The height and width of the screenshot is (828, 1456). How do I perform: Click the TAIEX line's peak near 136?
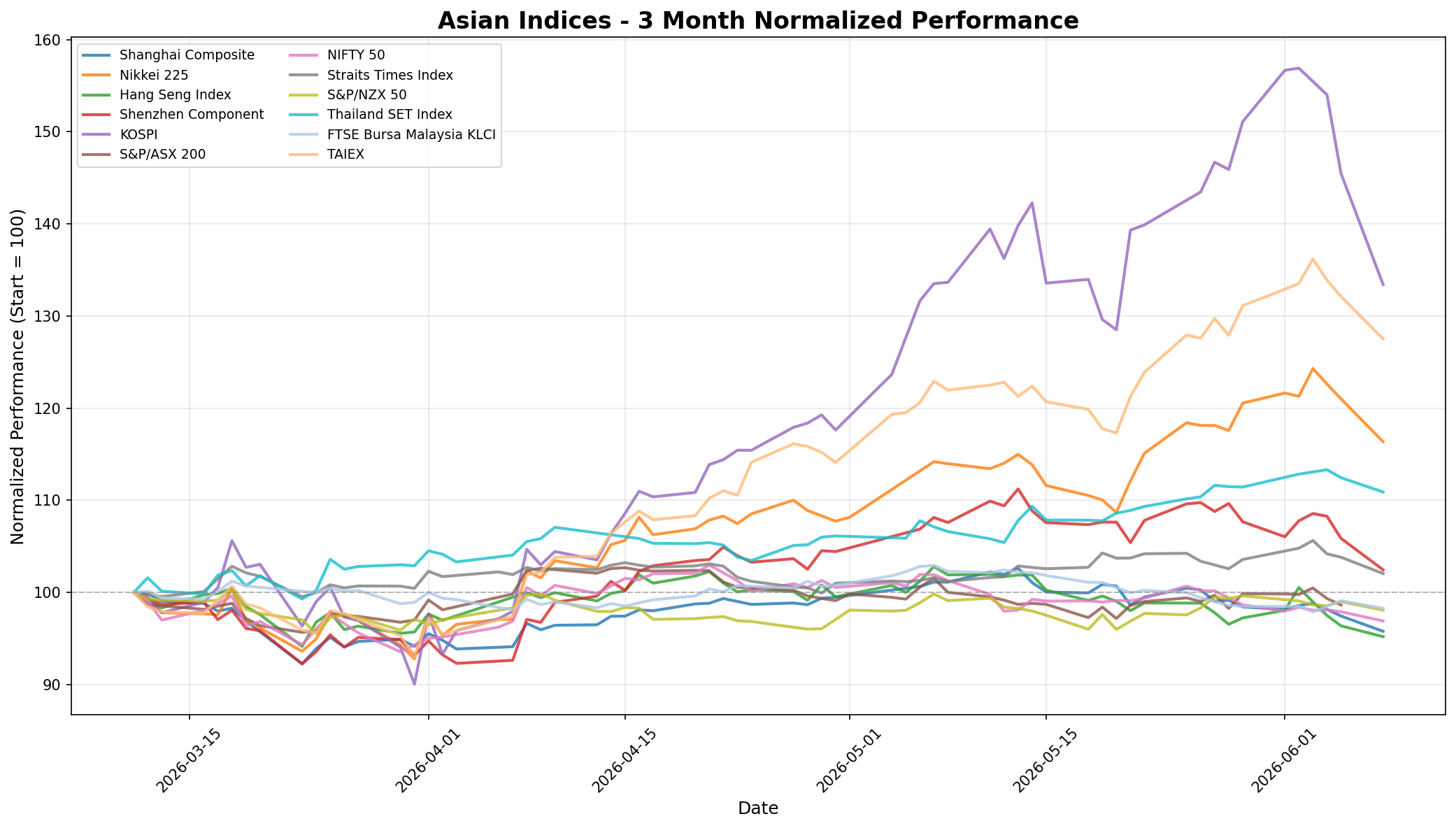[x=1313, y=259]
